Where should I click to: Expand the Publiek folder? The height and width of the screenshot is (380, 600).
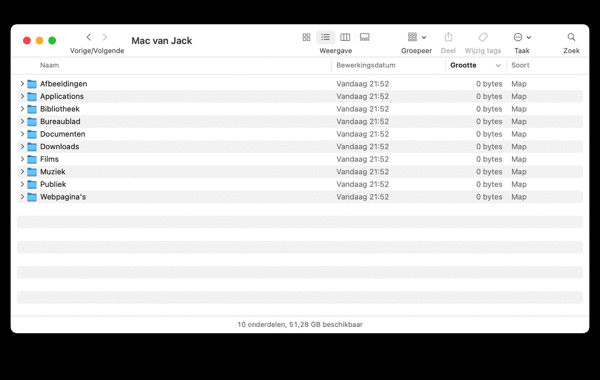point(22,184)
